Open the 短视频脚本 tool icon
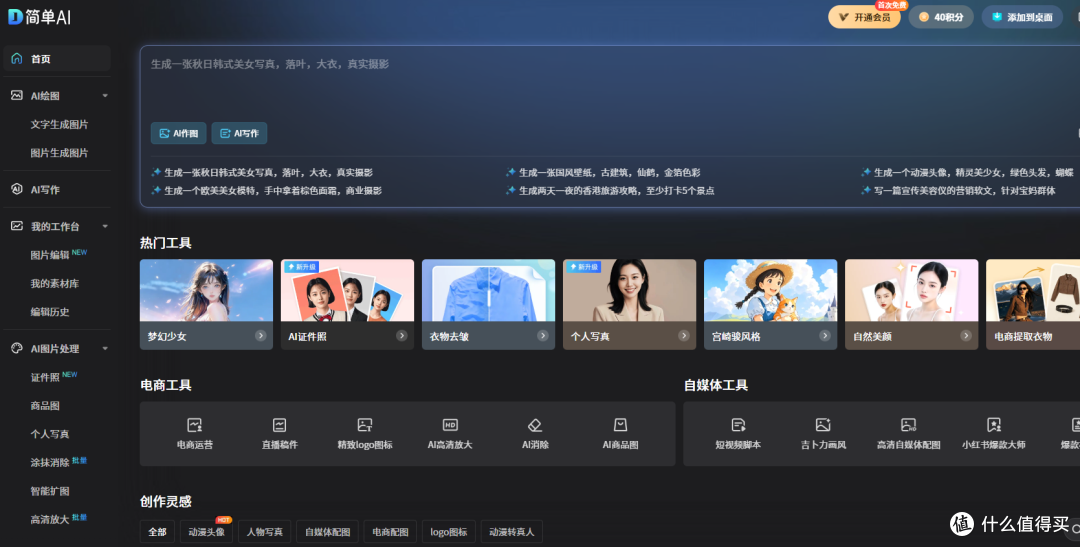This screenshot has width=1080, height=547. 738,433
